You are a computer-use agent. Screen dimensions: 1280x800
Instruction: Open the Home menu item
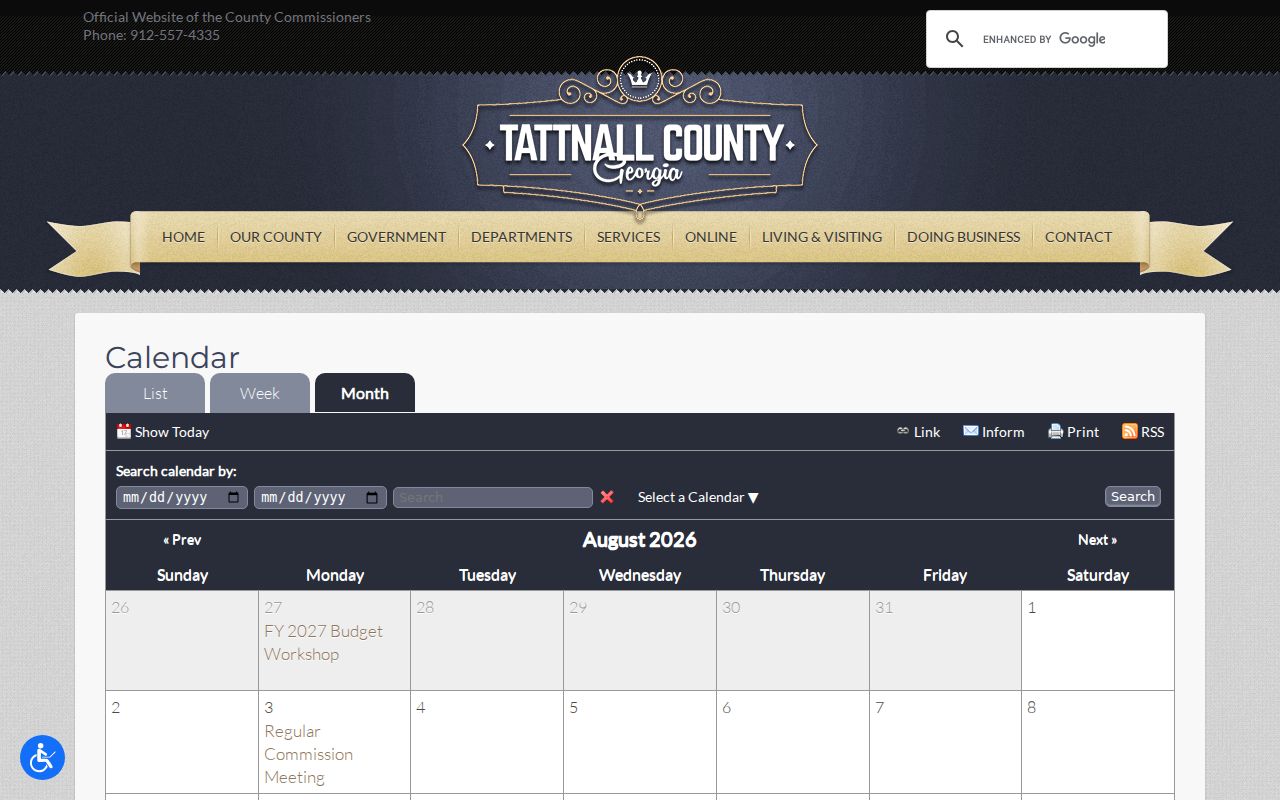click(x=183, y=237)
